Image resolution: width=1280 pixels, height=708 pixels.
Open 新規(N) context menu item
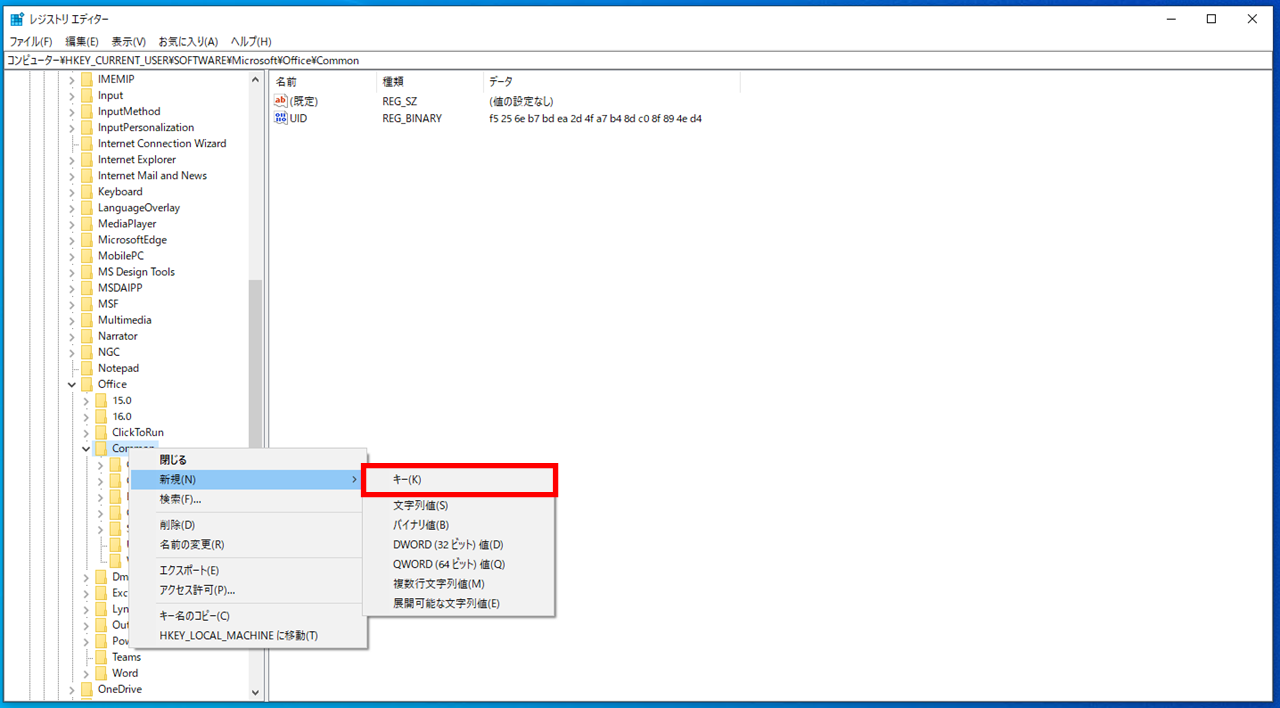(x=248, y=480)
